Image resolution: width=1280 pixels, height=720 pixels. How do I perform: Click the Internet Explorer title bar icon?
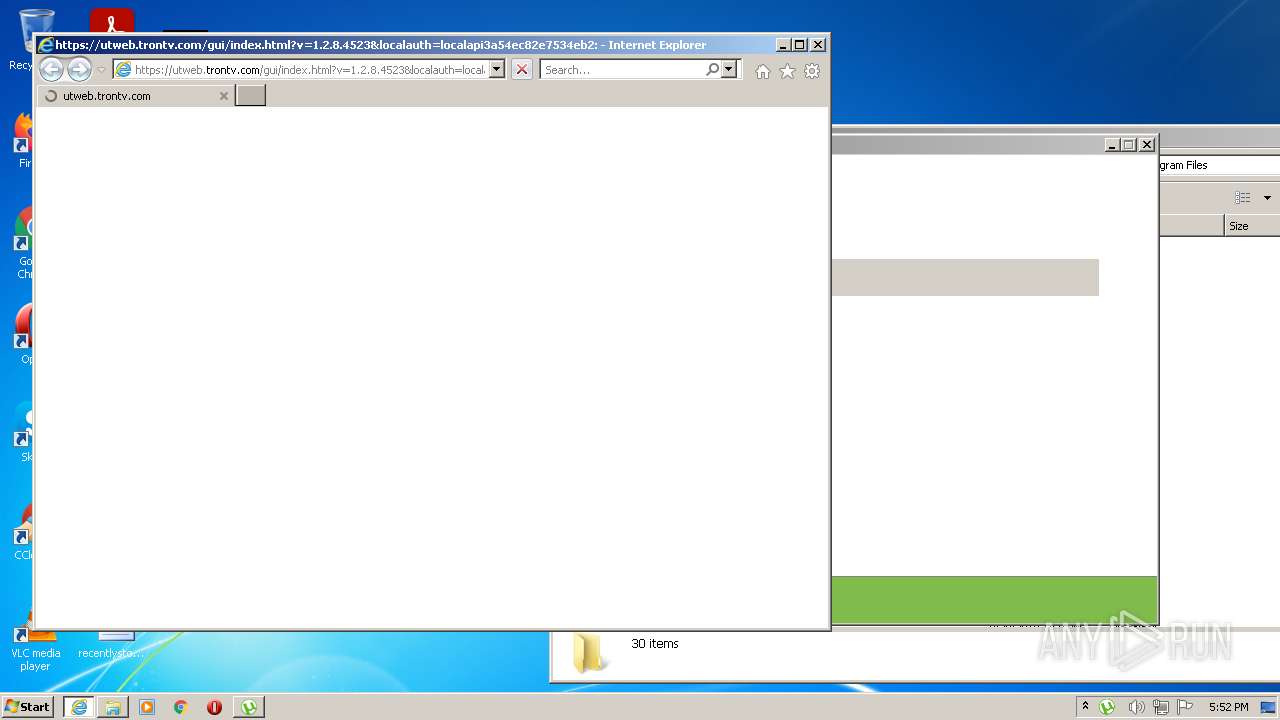tap(45, 45)
